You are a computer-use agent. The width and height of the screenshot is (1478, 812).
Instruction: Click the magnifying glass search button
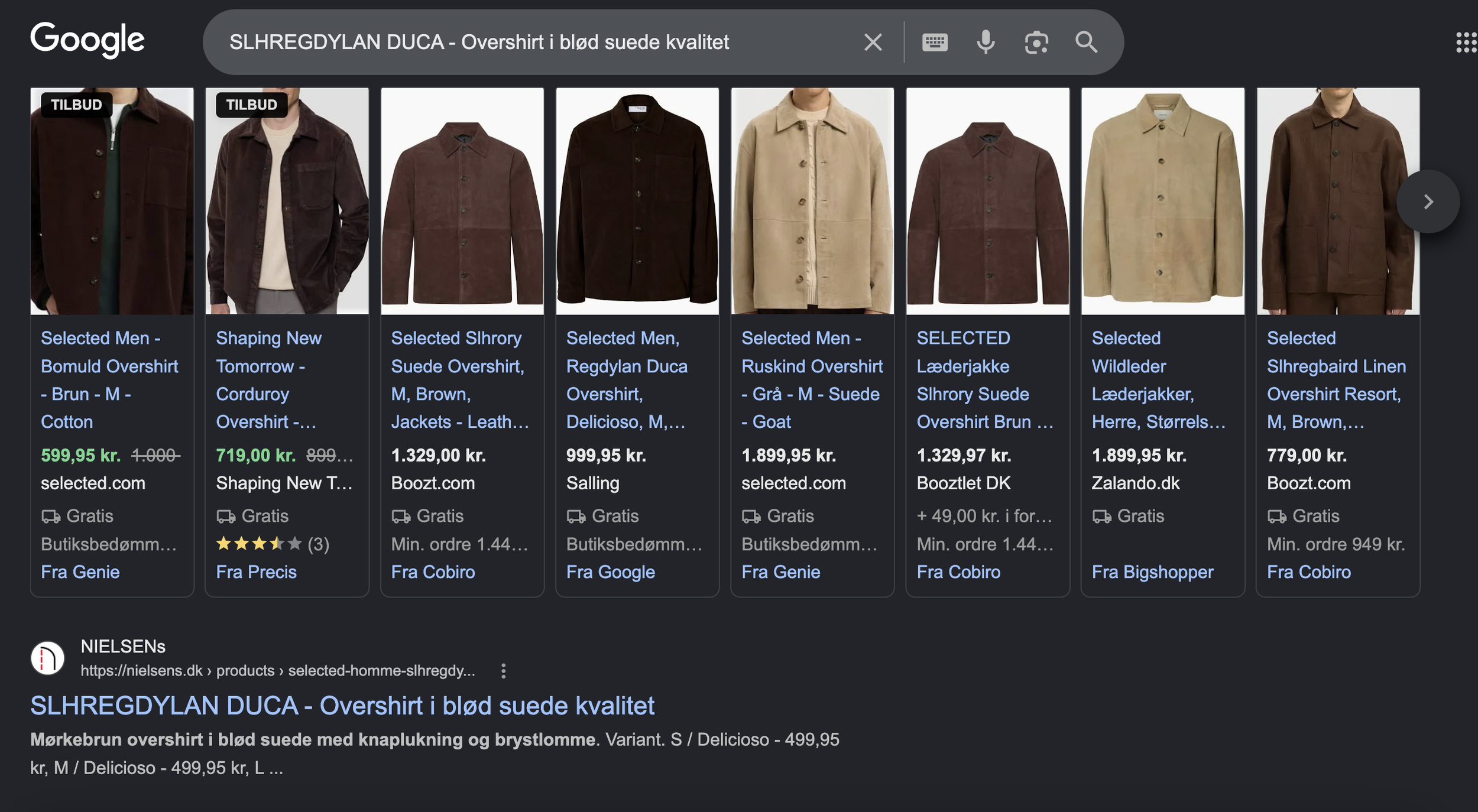(x=1086, y=42)
